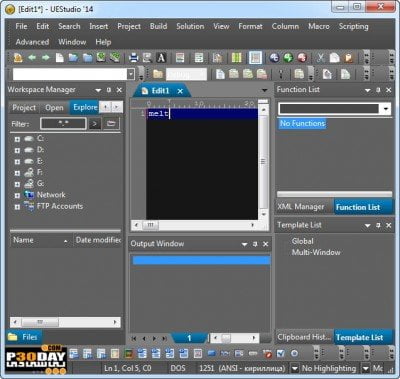Open the encoding dropdown in status bar
The width and height of the screenshot is (400, 379).
tap(295, 368)
